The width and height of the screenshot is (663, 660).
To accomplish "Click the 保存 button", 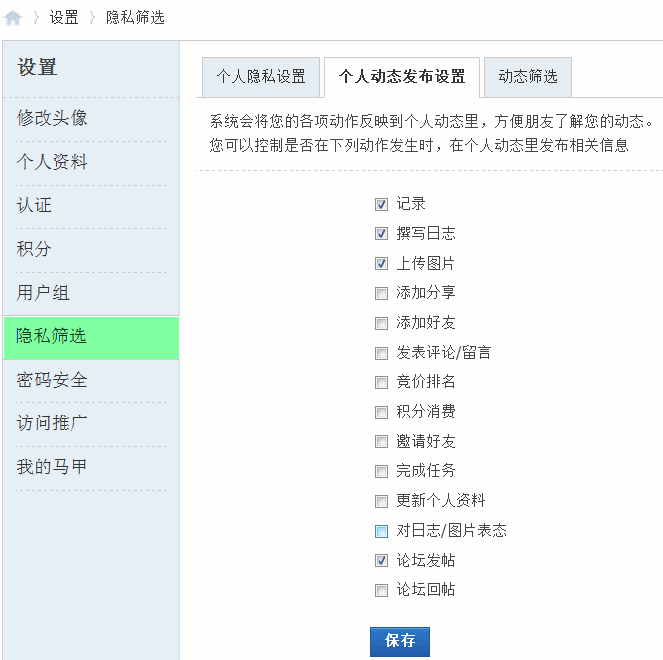I will 399,641.
